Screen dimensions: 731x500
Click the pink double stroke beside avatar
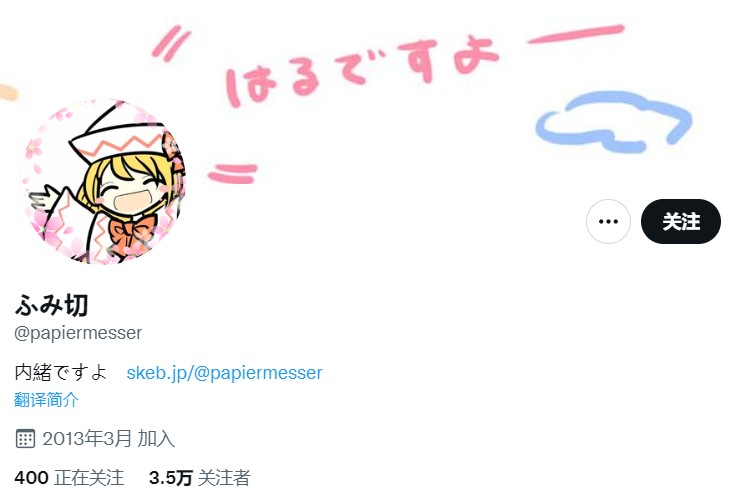(x=233, y=173)
